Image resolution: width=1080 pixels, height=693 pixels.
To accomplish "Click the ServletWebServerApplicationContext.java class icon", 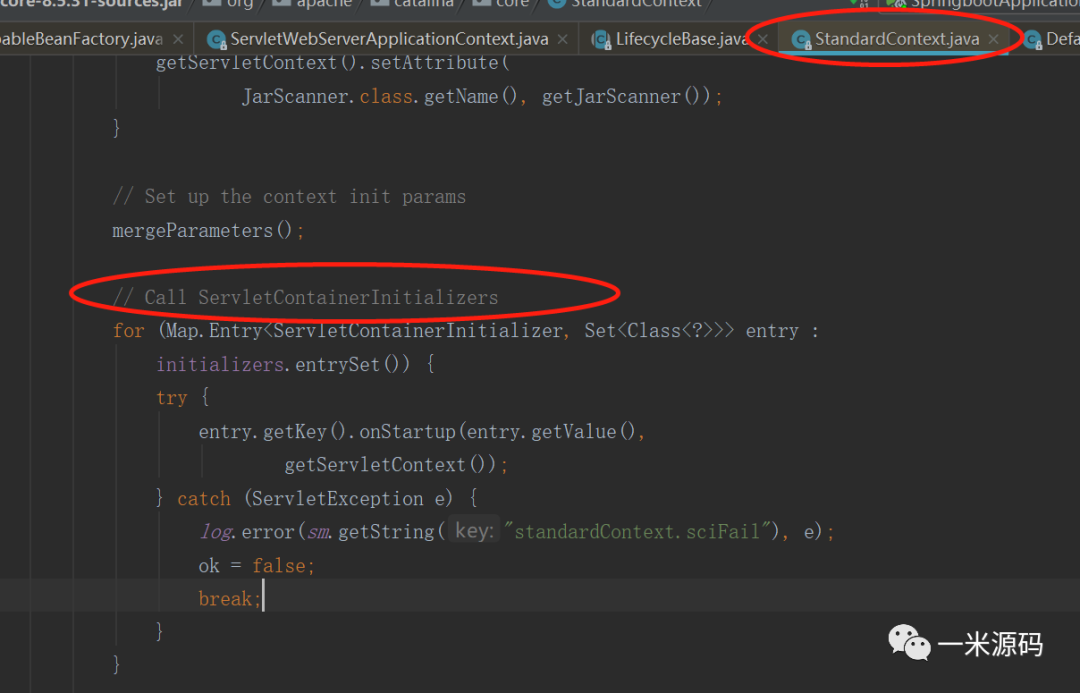I will 216,40.
